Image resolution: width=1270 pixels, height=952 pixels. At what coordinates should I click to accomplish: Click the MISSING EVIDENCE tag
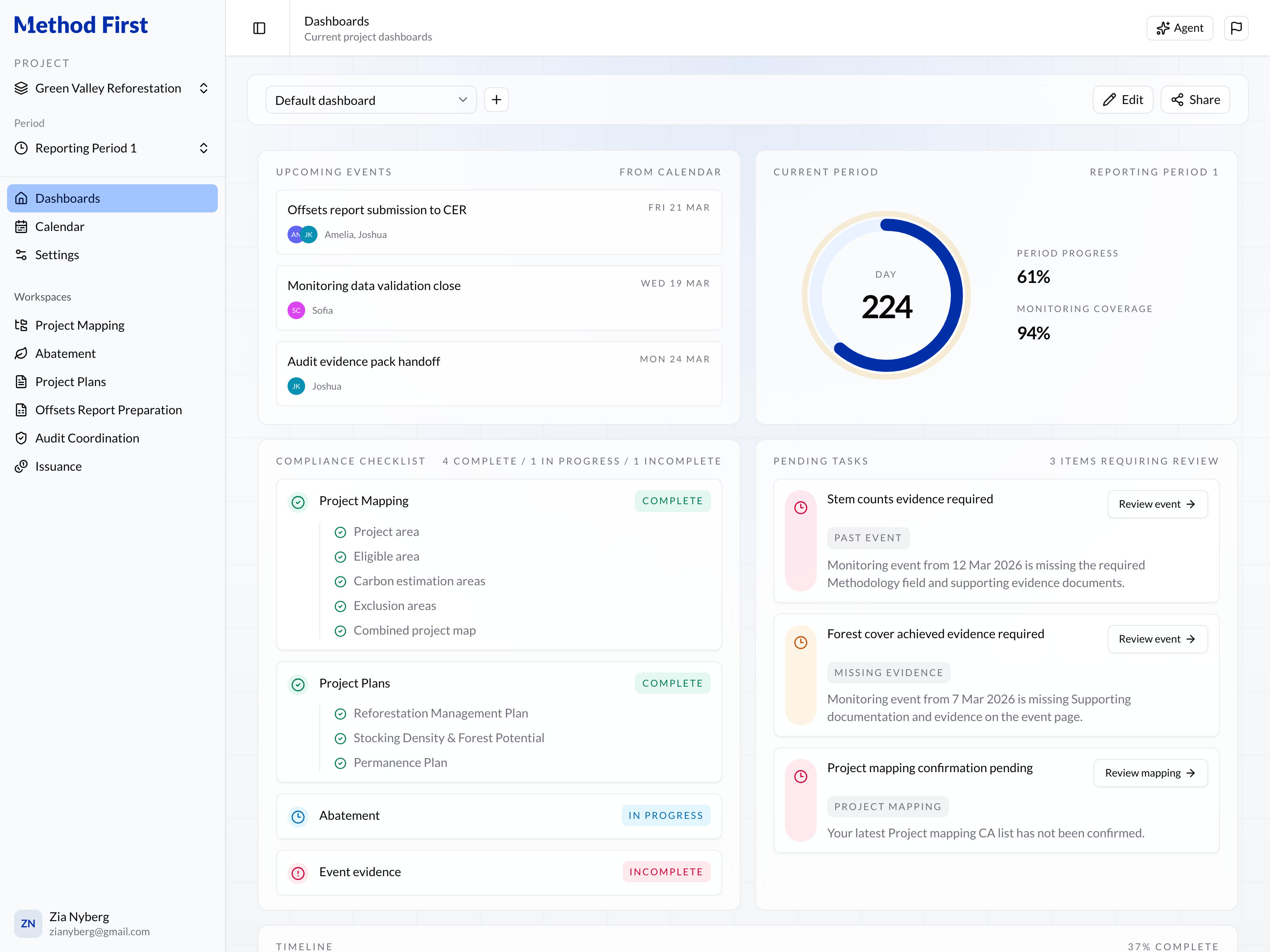888,673
